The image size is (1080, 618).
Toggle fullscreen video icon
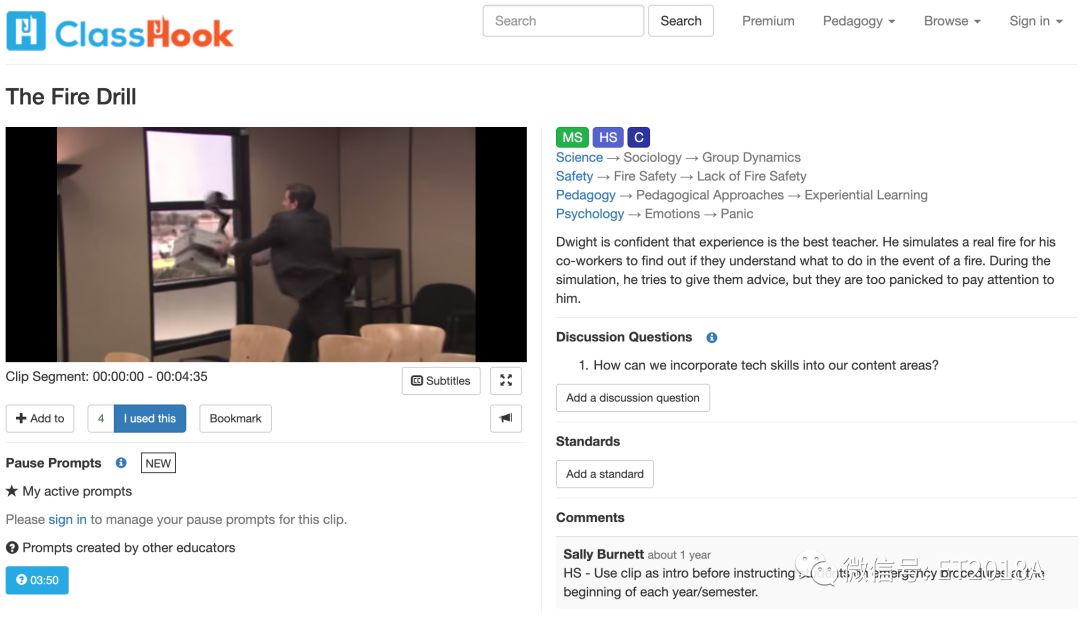pyautogui.click(x=506, y=380)
